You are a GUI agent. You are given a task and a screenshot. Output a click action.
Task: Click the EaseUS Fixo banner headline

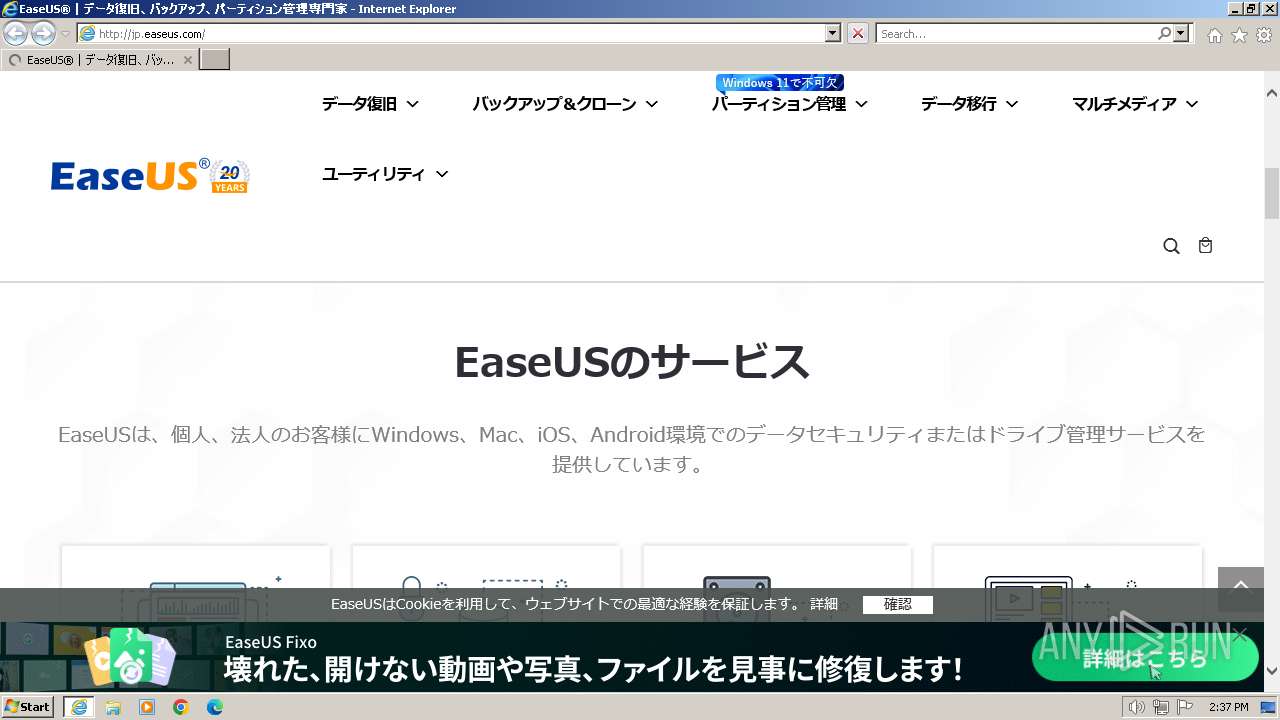593,669
